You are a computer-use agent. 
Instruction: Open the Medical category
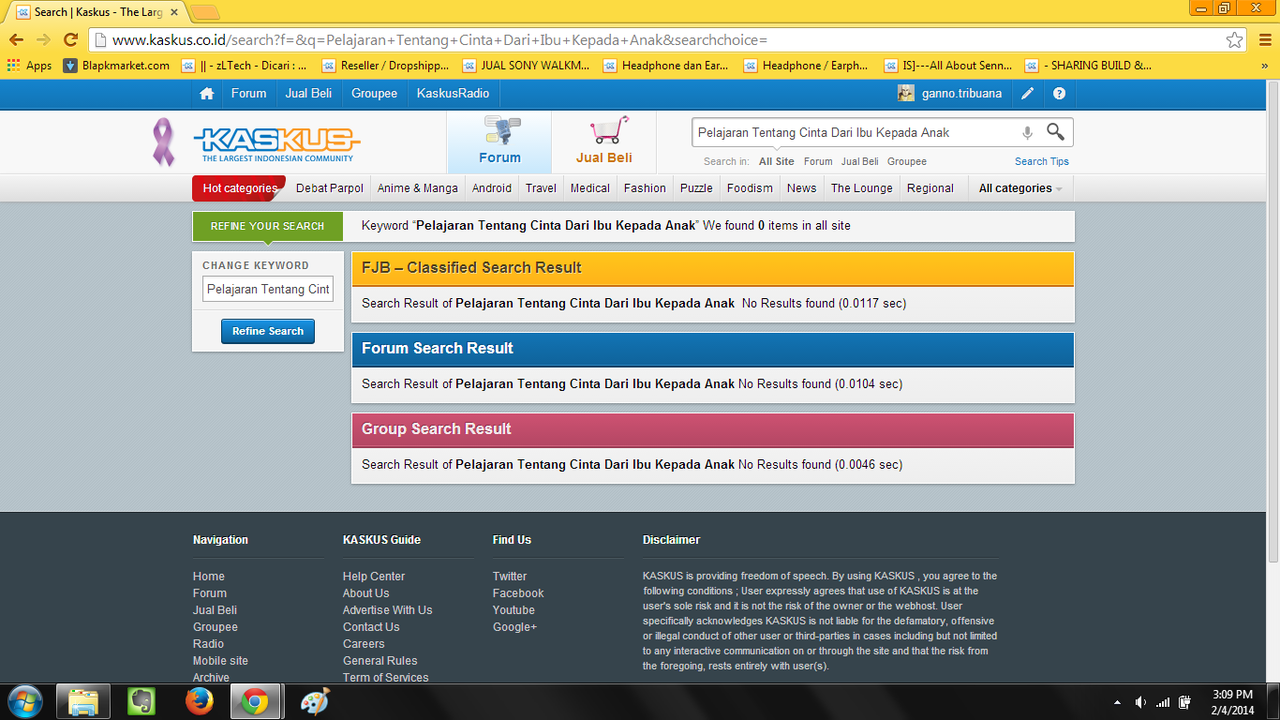click(x=590, y=188)
